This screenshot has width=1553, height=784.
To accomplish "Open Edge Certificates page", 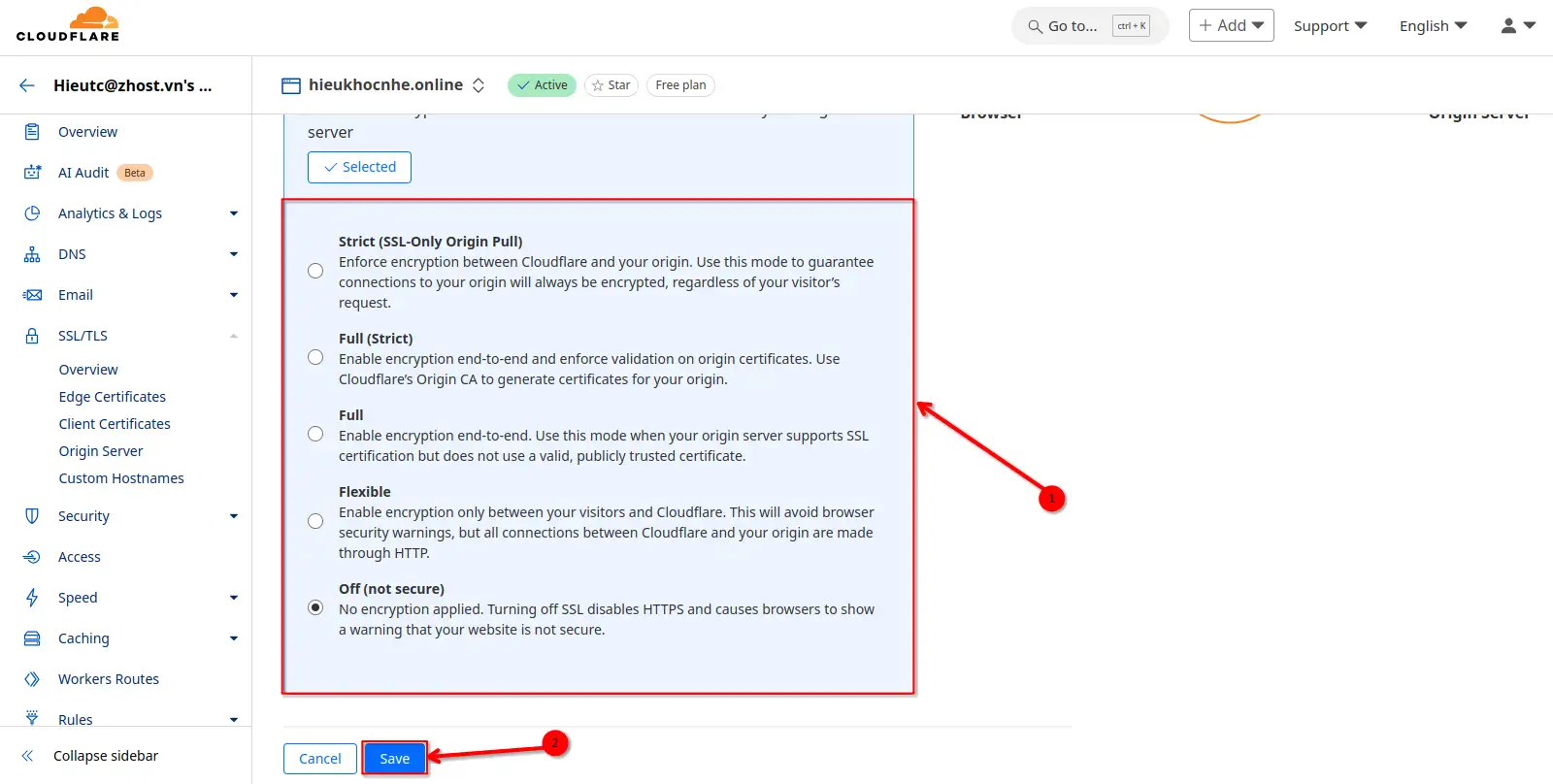I will 113,397.
